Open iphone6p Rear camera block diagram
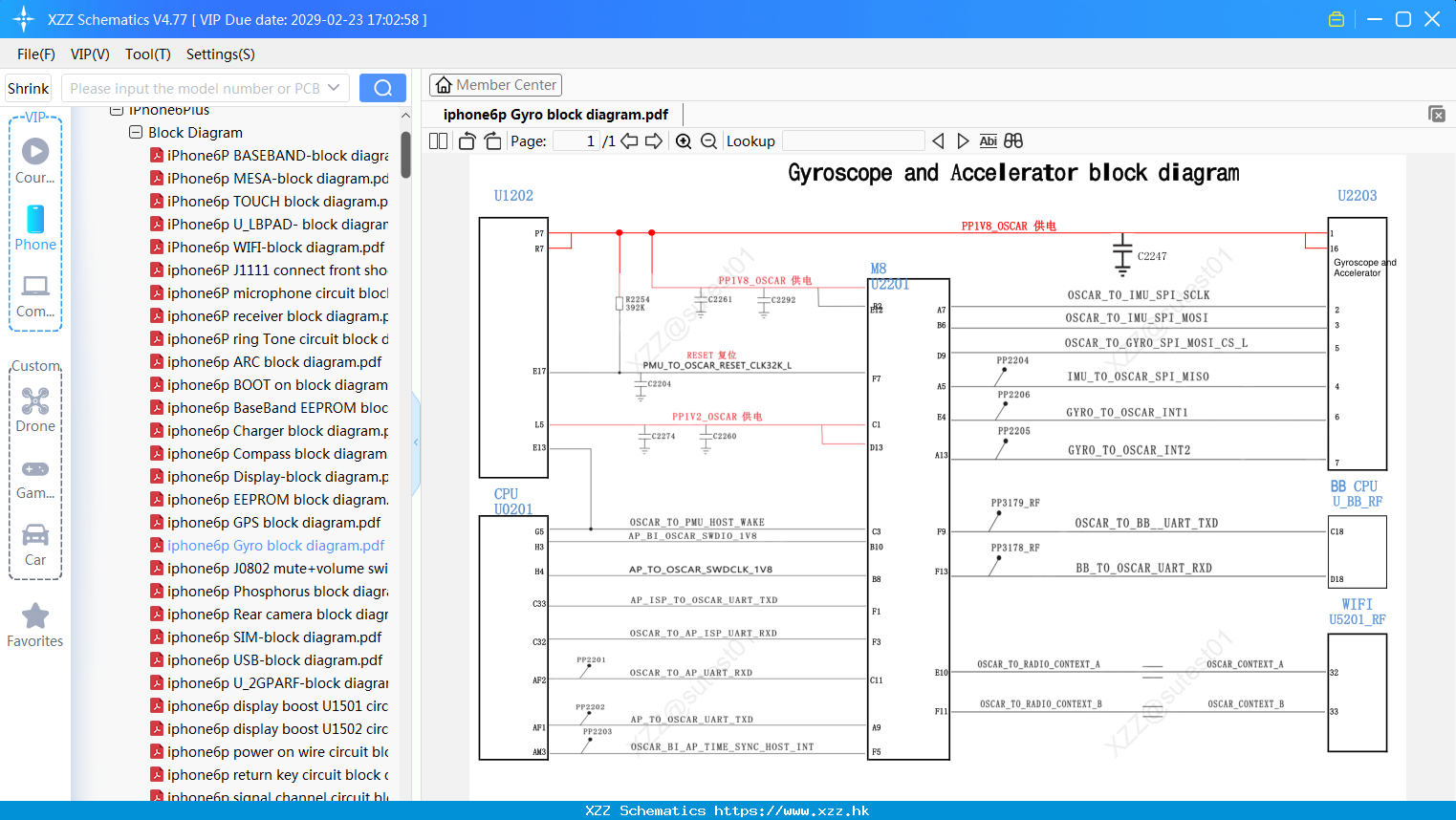Screen dimensions: 1456x820 coord(270,615)
